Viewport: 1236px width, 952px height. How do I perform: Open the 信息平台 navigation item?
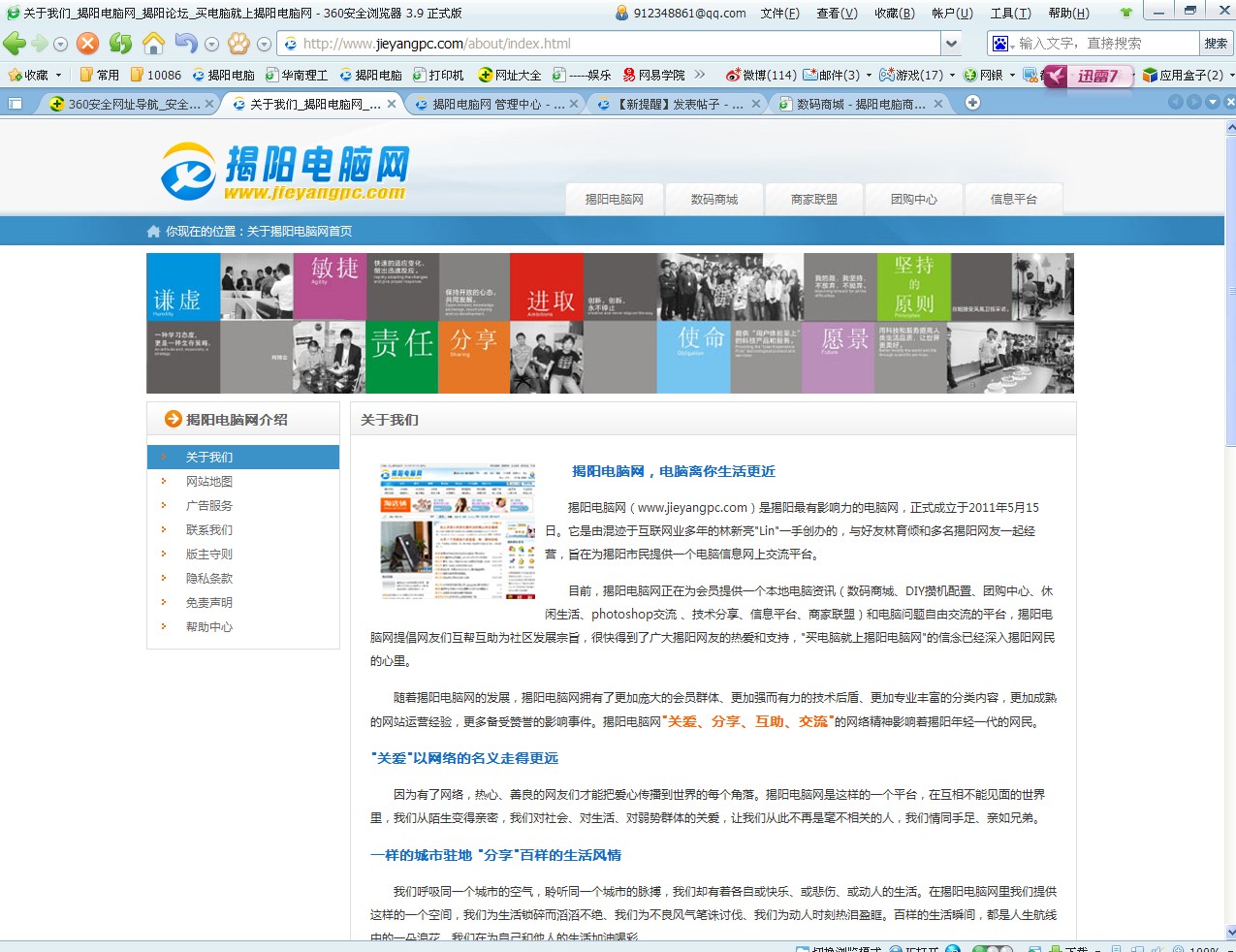[1014, 199]
